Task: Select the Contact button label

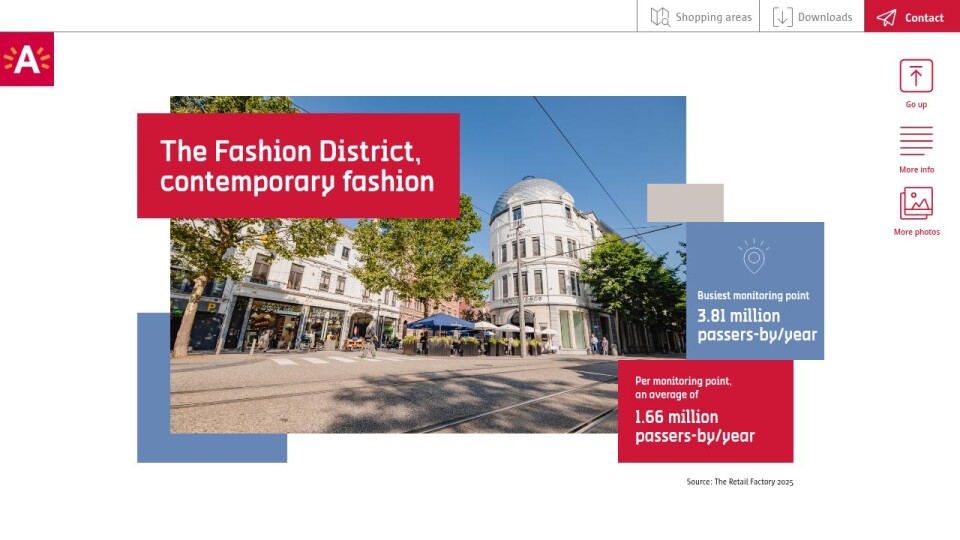Action: [924, 18]
